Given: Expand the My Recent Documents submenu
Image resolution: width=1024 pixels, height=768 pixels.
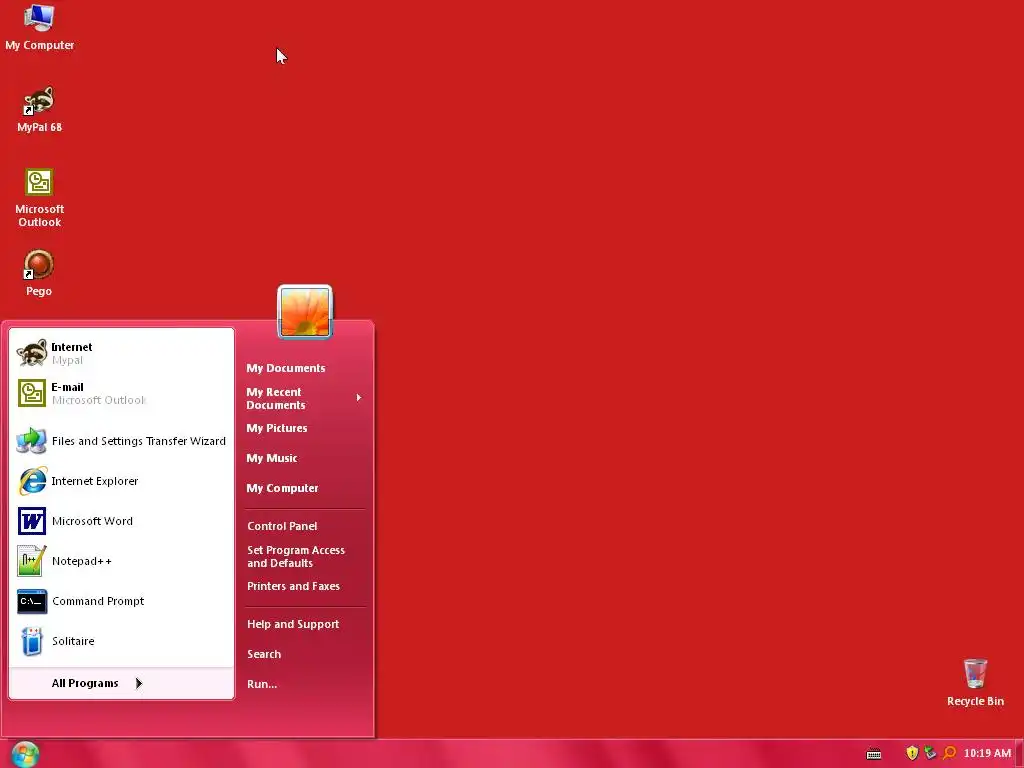Looking at the screenshot, I should 304,398.
